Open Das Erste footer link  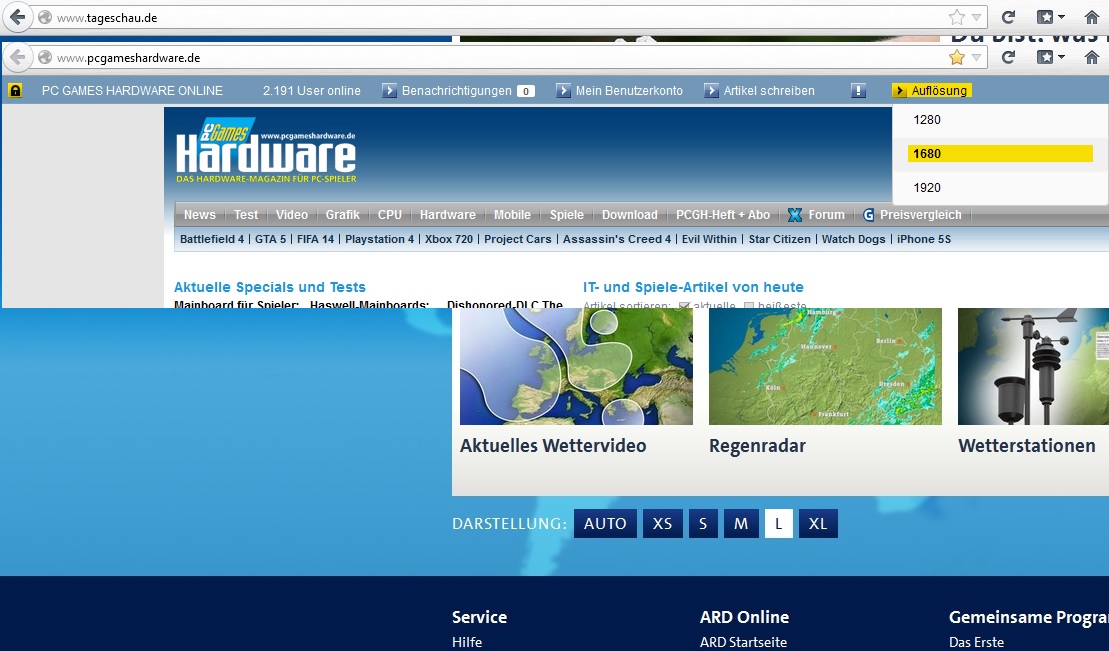coord(976,642)
